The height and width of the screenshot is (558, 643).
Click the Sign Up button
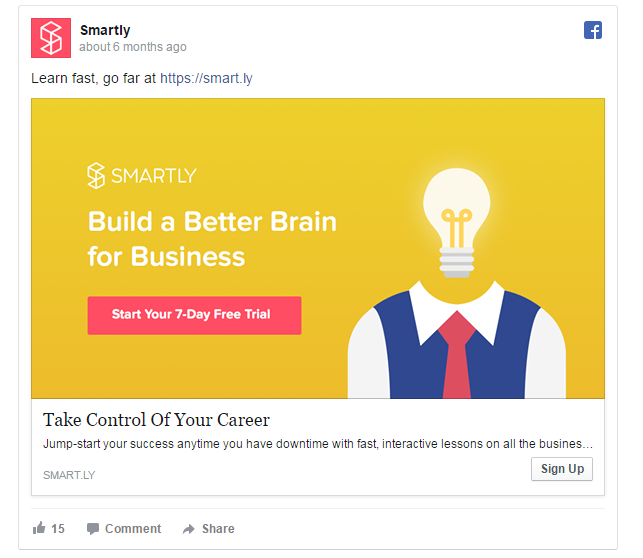point(562,469)
